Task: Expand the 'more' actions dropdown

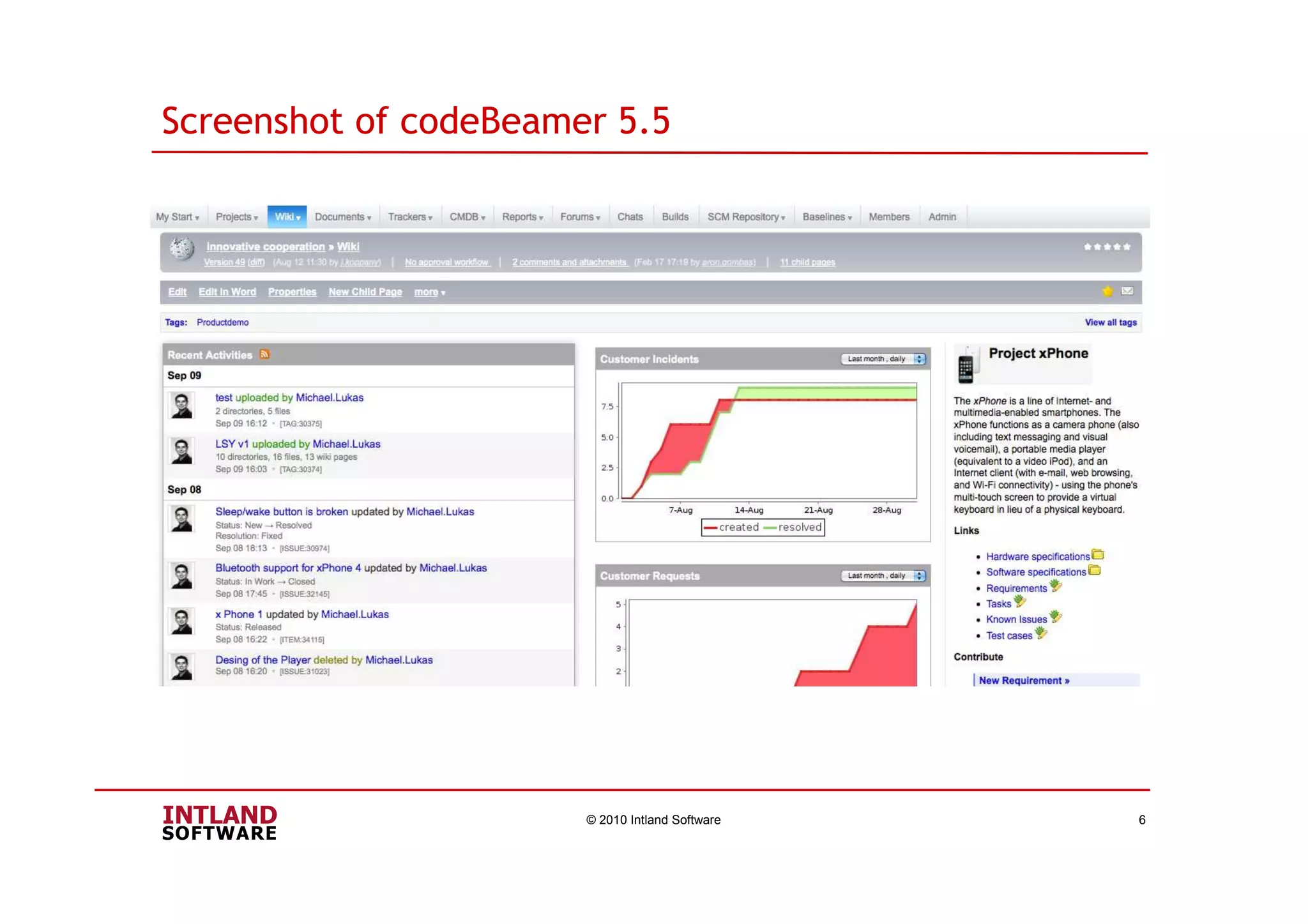Action: pyautogui.click(x=430, y=292)
